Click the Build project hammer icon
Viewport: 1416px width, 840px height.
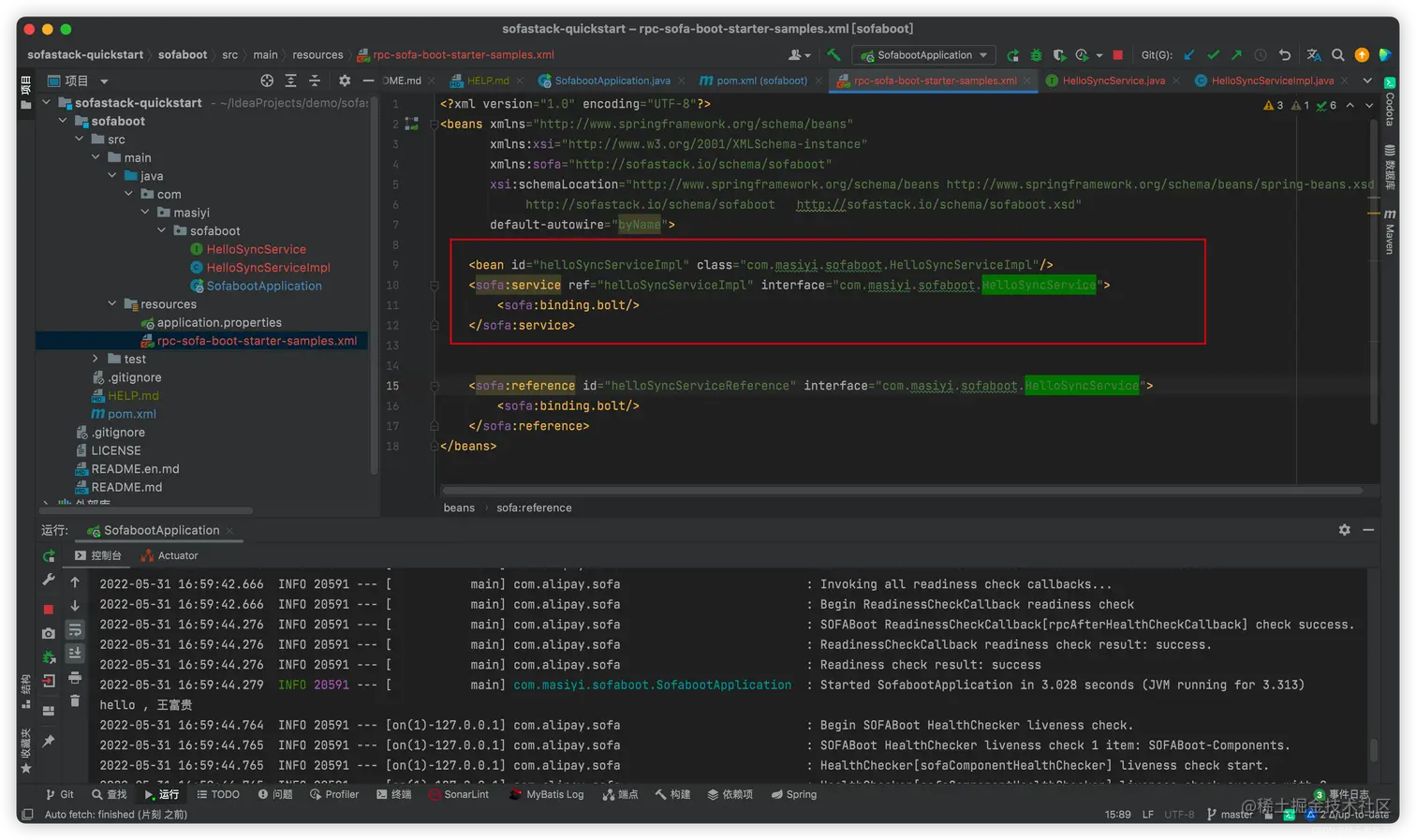coord(833,55)
